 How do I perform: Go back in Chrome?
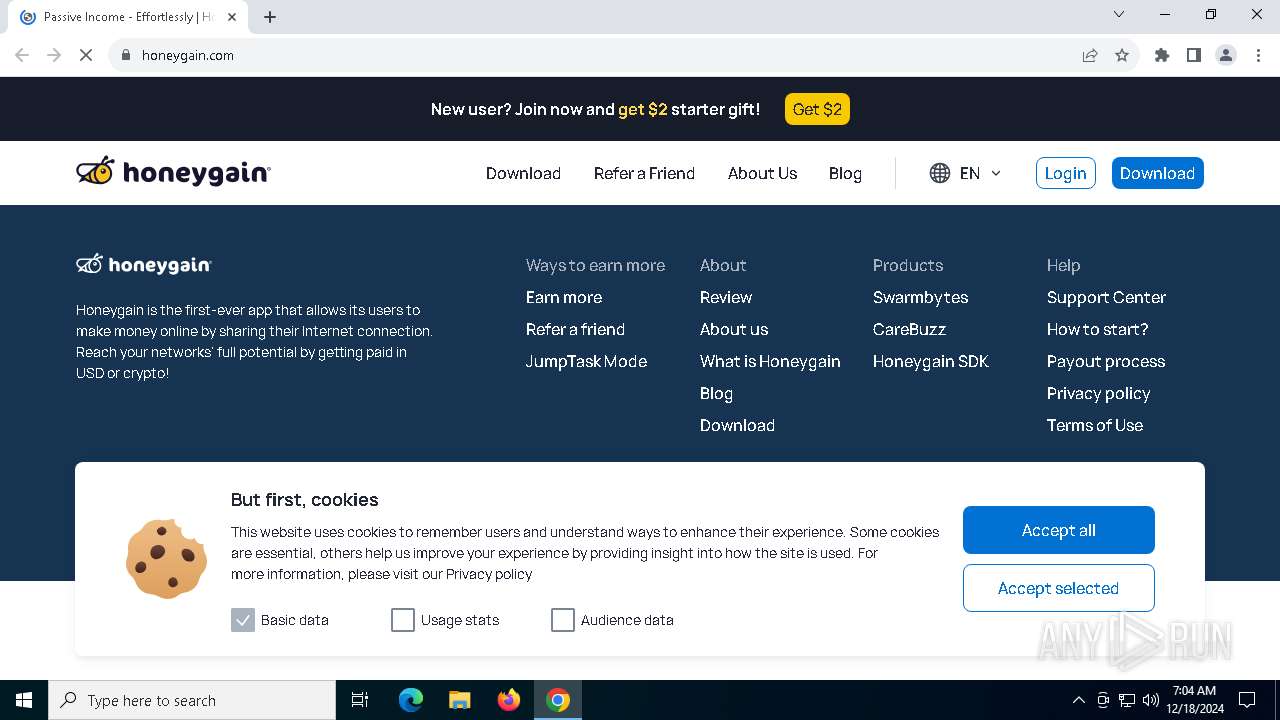click(x=22, y=55)
